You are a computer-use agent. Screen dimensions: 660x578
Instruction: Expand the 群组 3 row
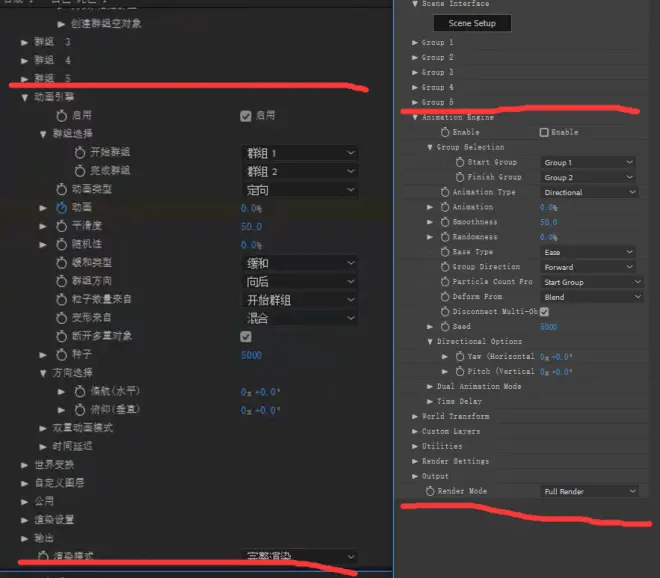coord(24,42)
